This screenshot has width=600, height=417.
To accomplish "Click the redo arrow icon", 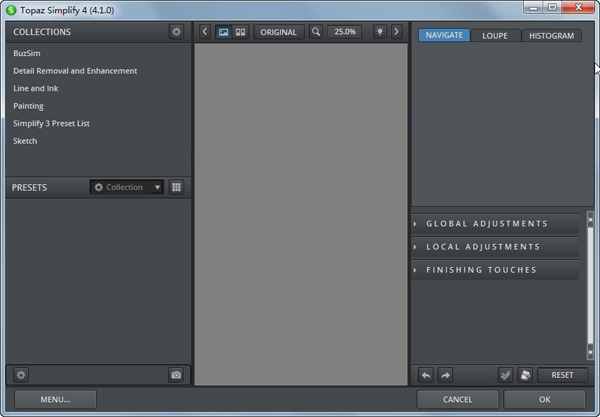I will pyautogui.click(x=445, y=375).
